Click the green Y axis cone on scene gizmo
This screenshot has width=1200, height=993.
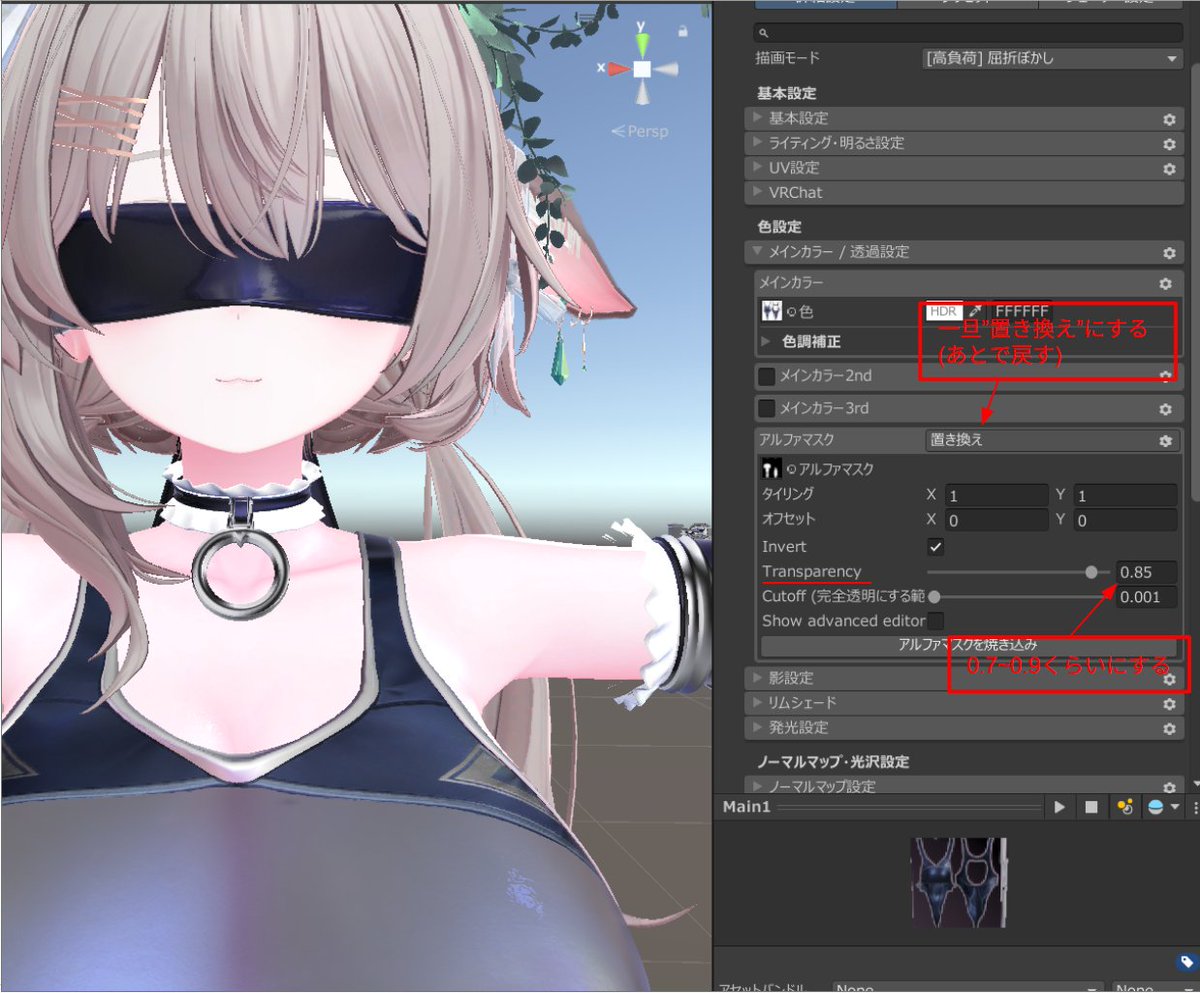tap(642, 45)
